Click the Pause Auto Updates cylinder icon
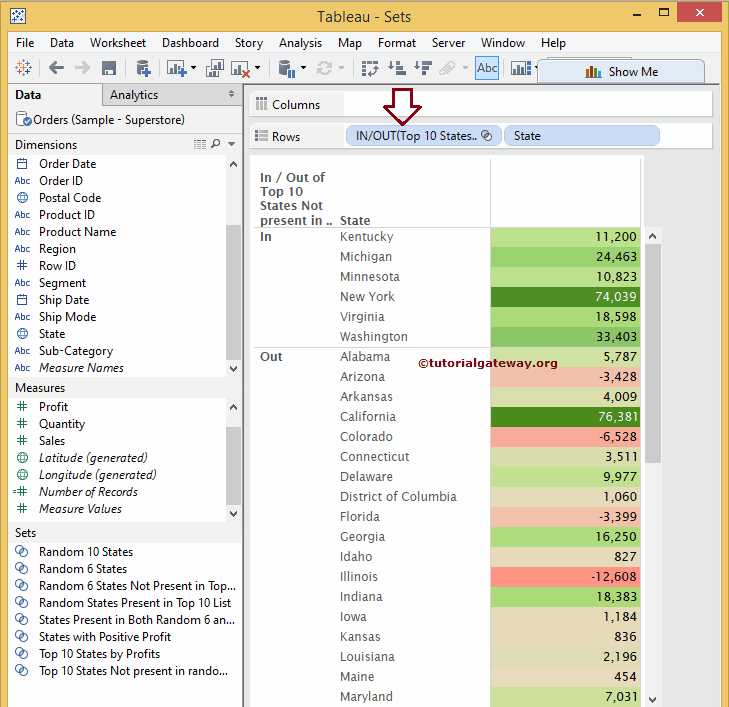Screen dimensions: 729x707 click(x=287, y=68)
